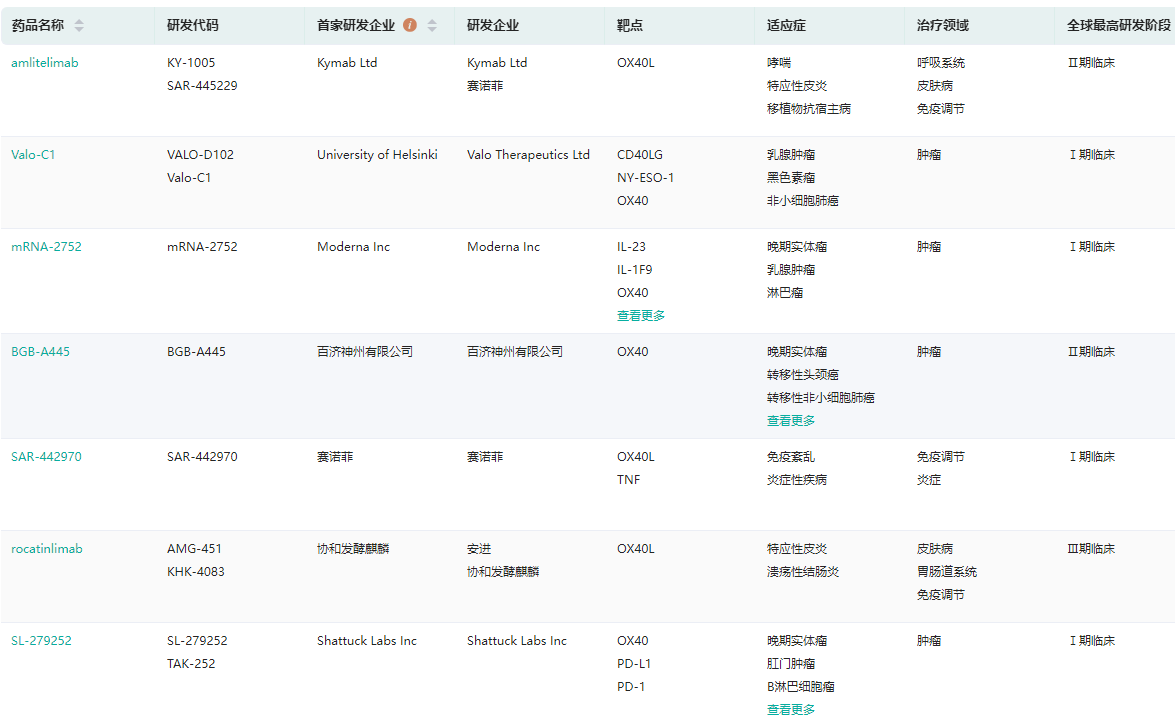Click the orange info icon beside 首家研发企业
Image resolution: width=1175 pixels, height=723 pixels.
(410, 25)
